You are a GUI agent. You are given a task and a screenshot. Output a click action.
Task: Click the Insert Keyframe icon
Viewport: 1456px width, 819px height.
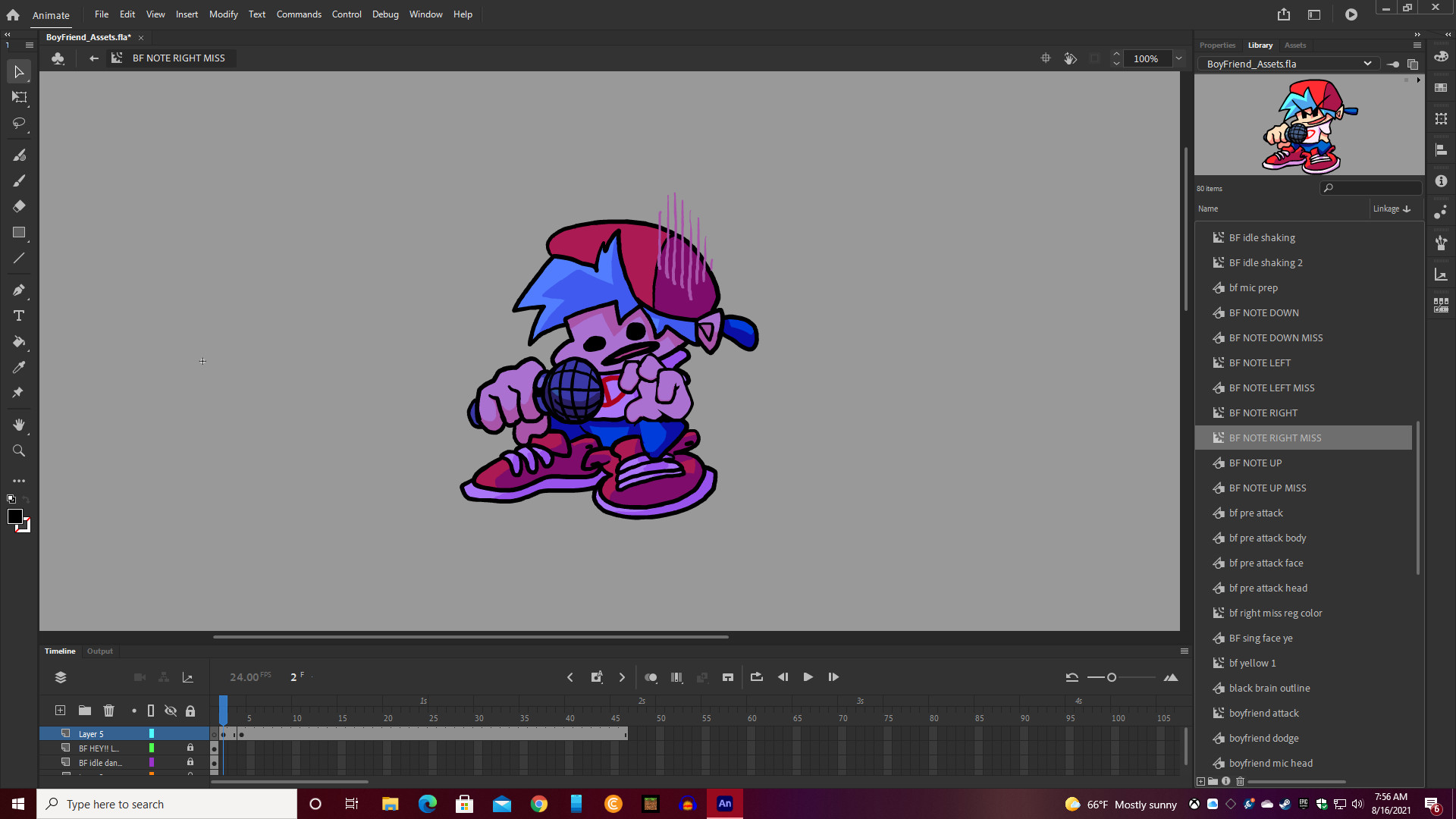pos(597,677)
